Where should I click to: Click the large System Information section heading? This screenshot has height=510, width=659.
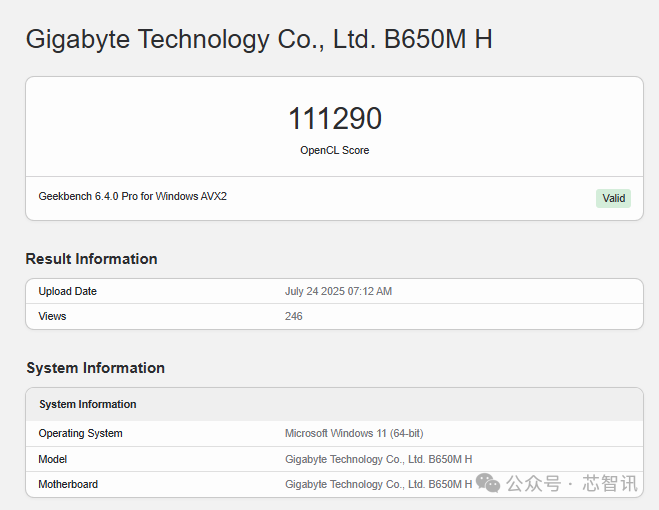95,368
